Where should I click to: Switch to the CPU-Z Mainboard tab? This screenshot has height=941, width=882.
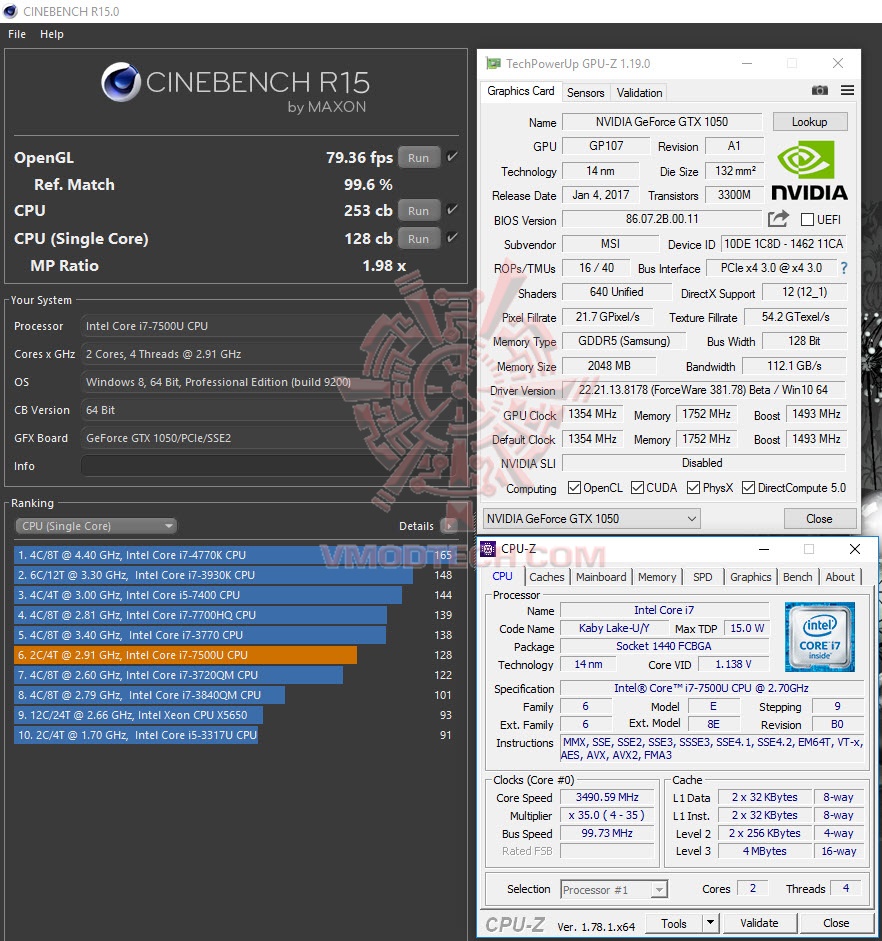click(601, 577)
